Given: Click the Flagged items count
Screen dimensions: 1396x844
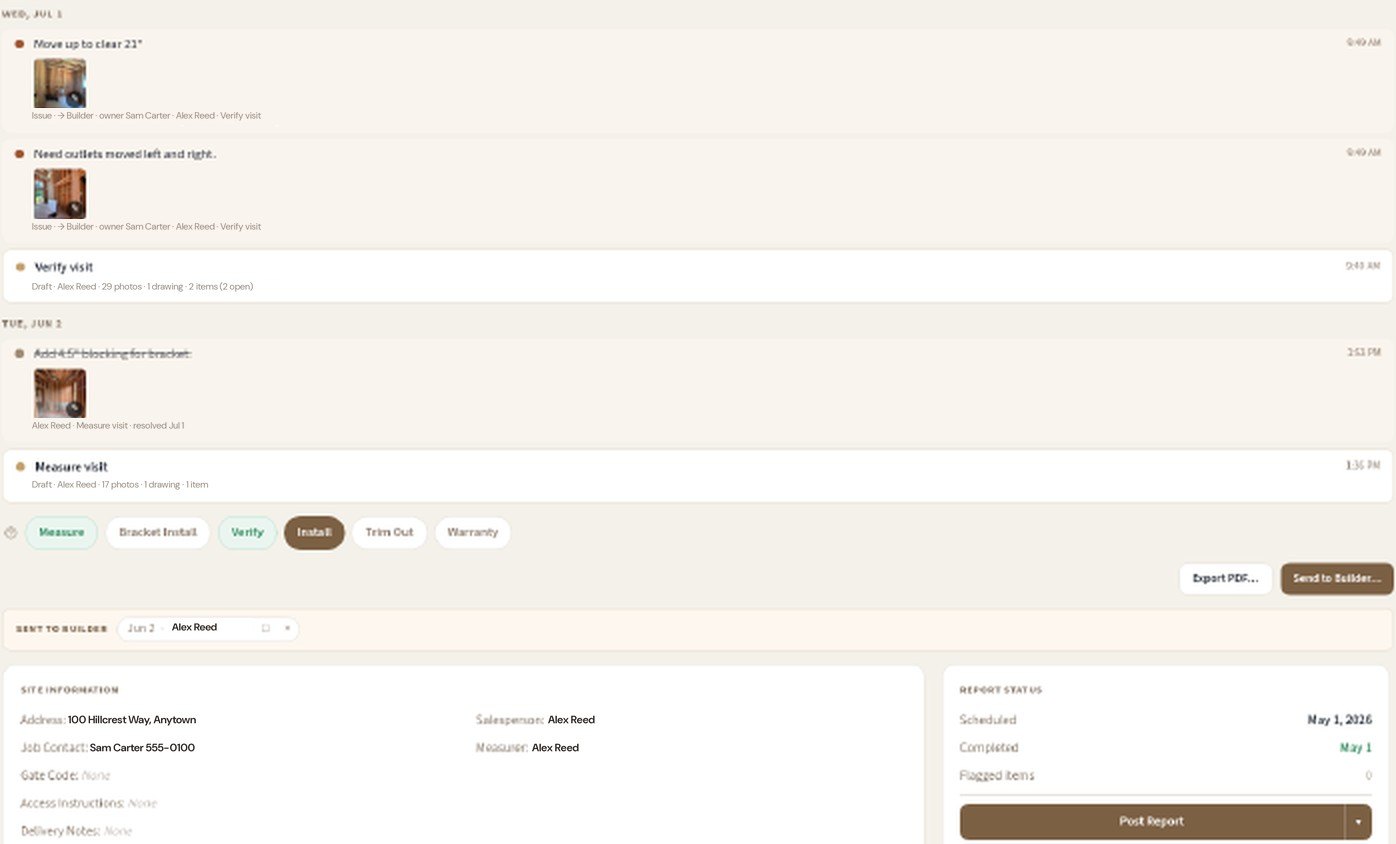Looking at the screenshot, I should (1368, 776).
